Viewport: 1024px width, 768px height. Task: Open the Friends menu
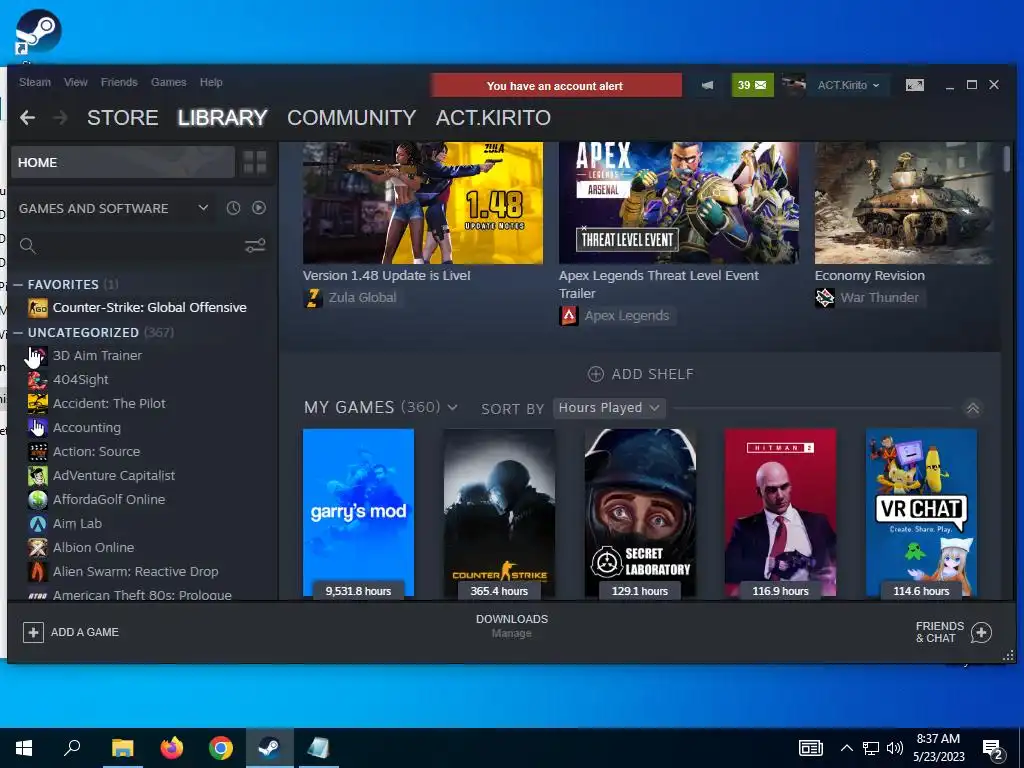tap(119, 82)
